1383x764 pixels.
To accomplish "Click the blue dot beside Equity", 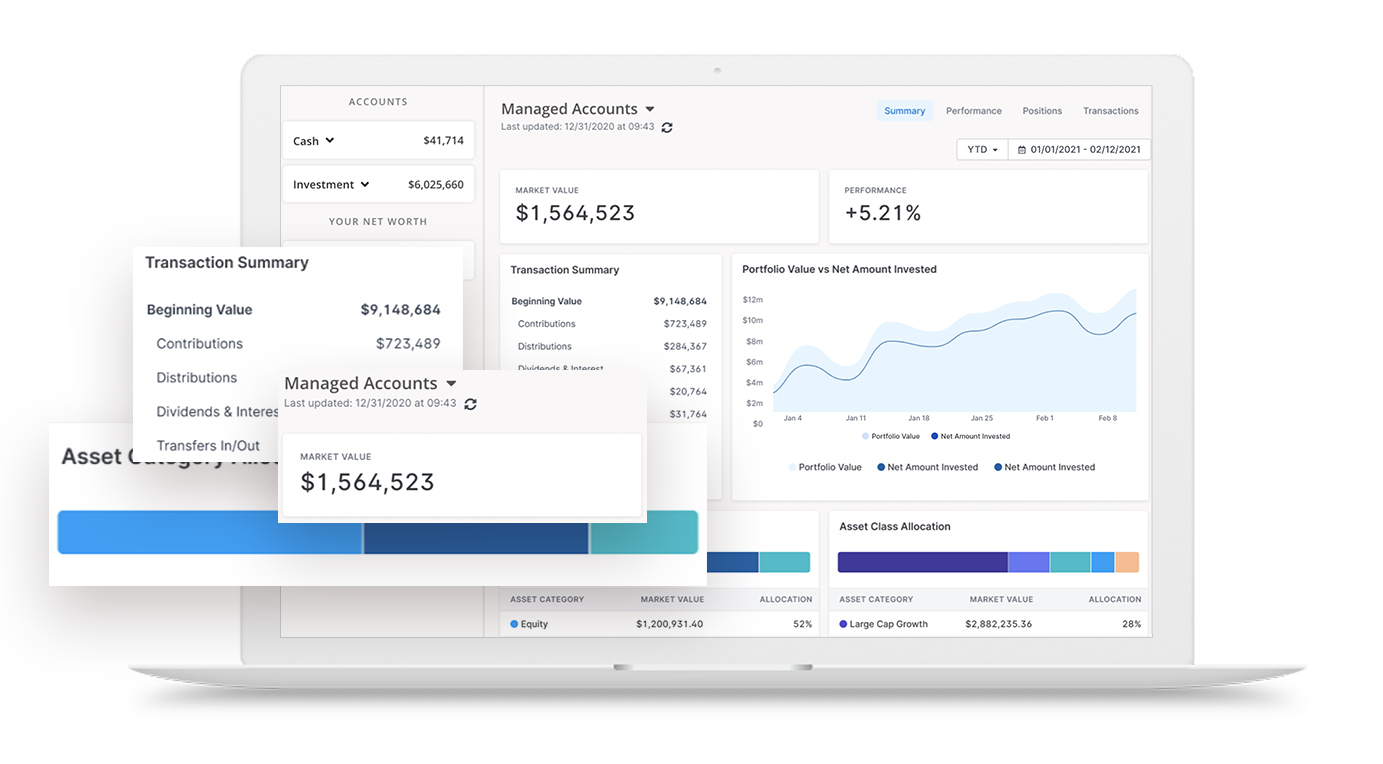I will point(514,624).
